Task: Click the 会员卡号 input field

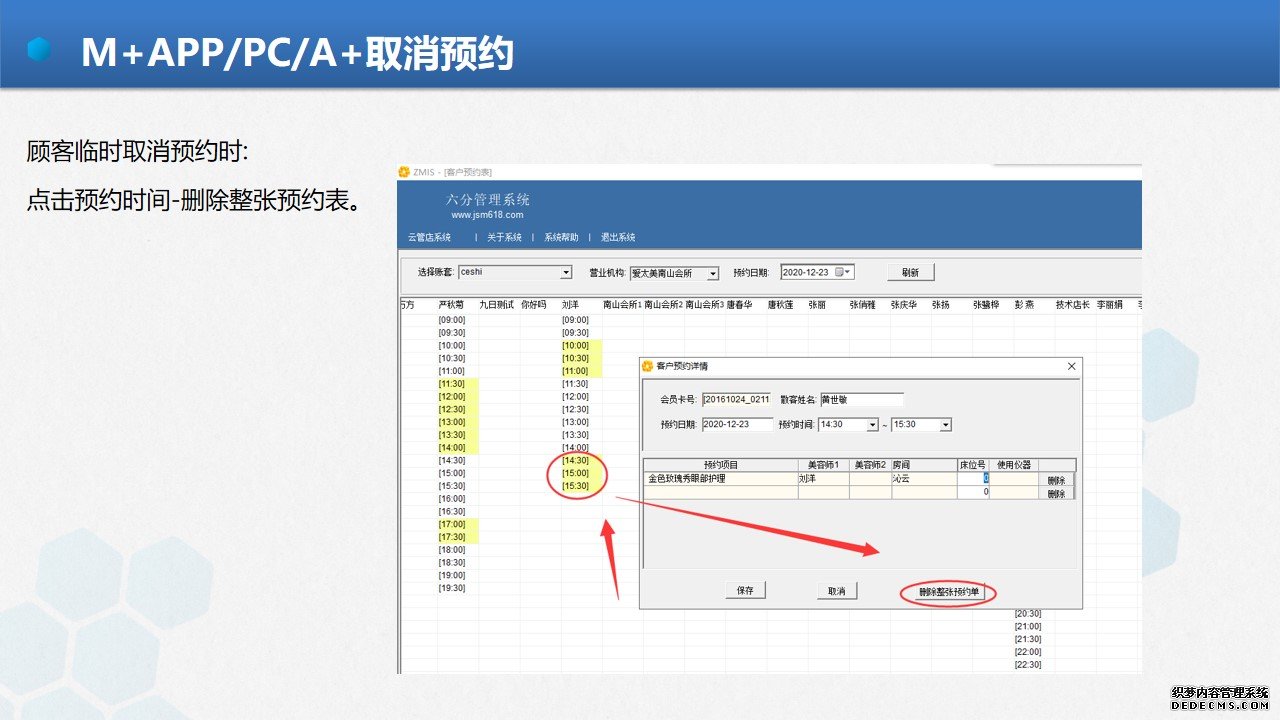Action: click(736, 399)
